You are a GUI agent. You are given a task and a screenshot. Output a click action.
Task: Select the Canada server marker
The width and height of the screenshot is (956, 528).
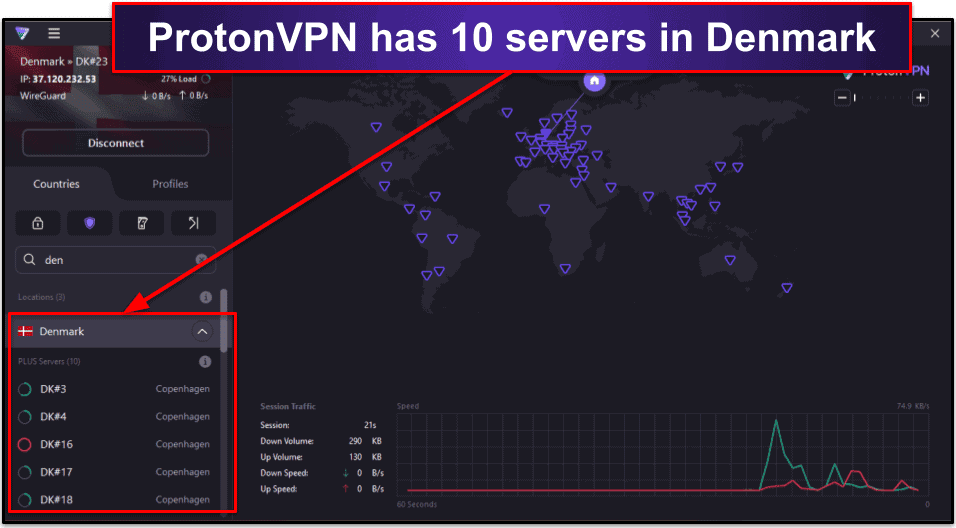(x=376, y=127)
